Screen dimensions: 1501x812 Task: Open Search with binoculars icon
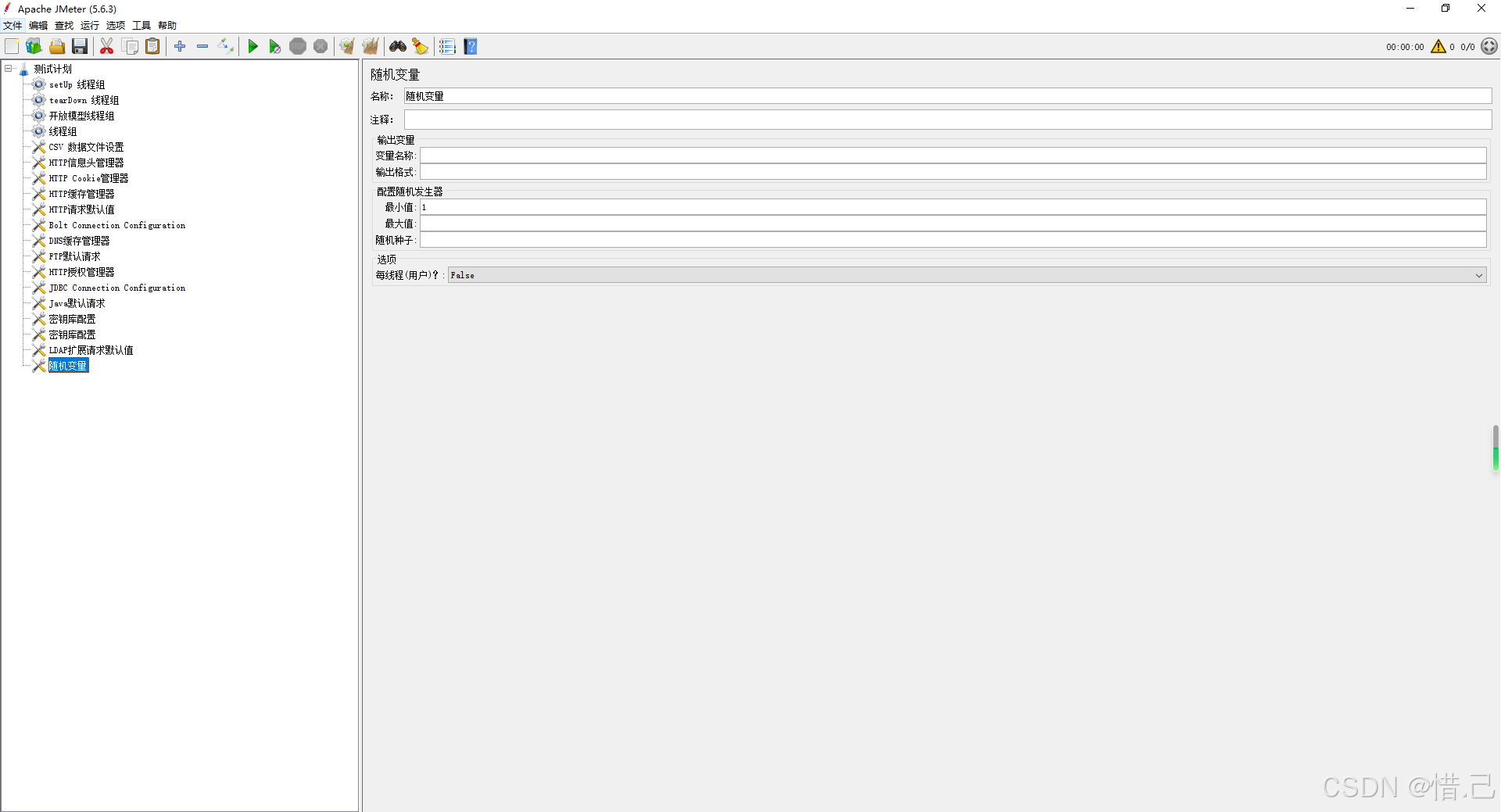click(x=398, y=47)
